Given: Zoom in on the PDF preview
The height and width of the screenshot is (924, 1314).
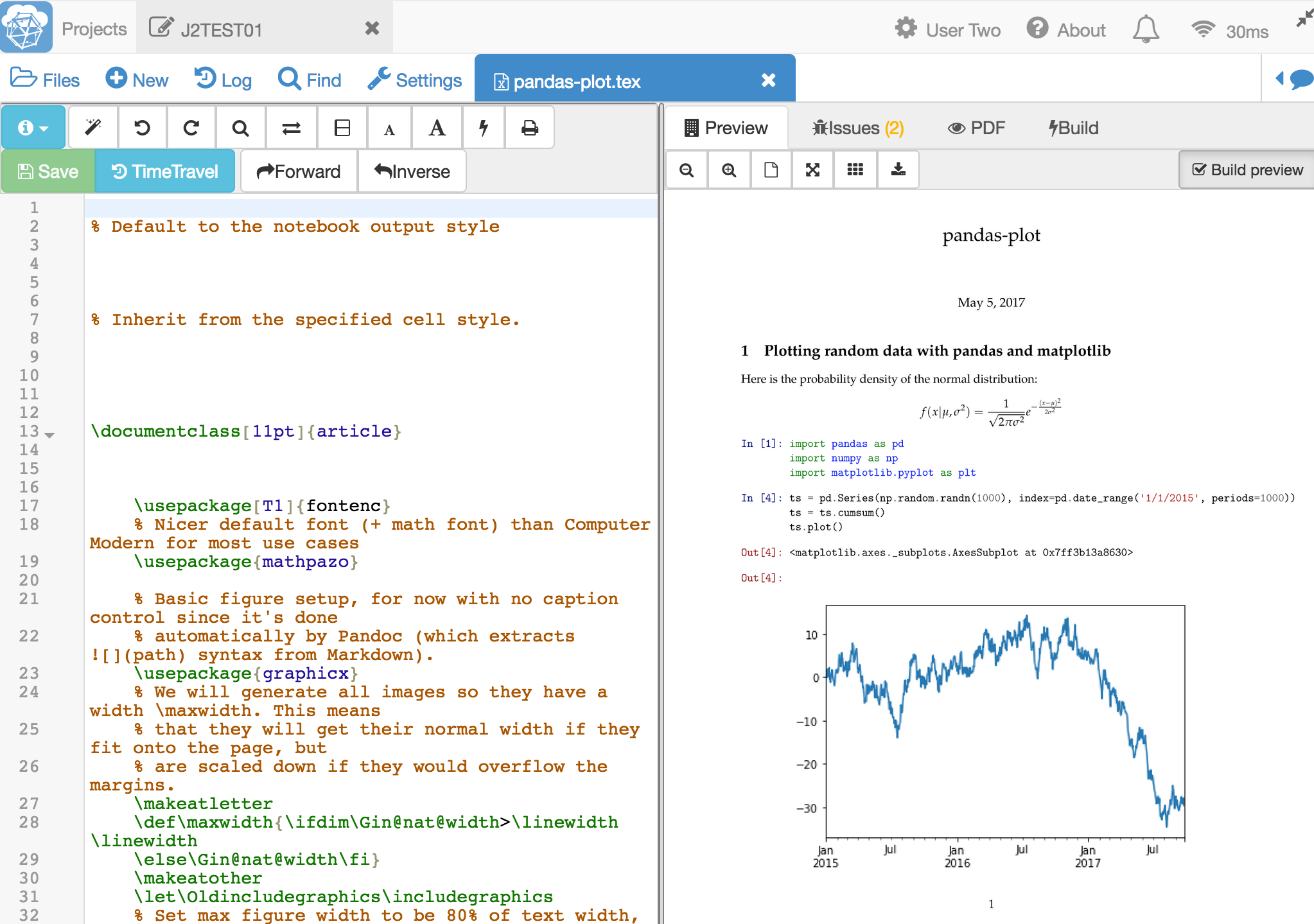Looking at the screenshot, I should (729, 170).
